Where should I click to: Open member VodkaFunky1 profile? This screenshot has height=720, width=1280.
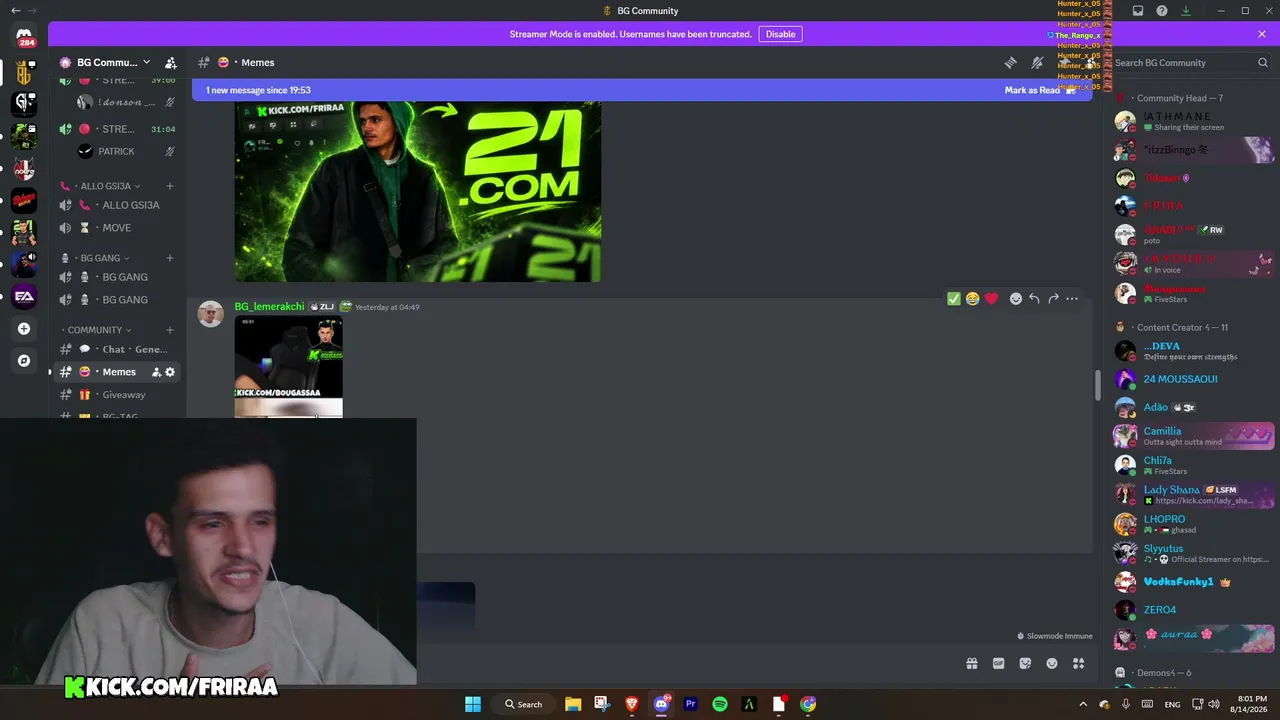(1194, 582)
